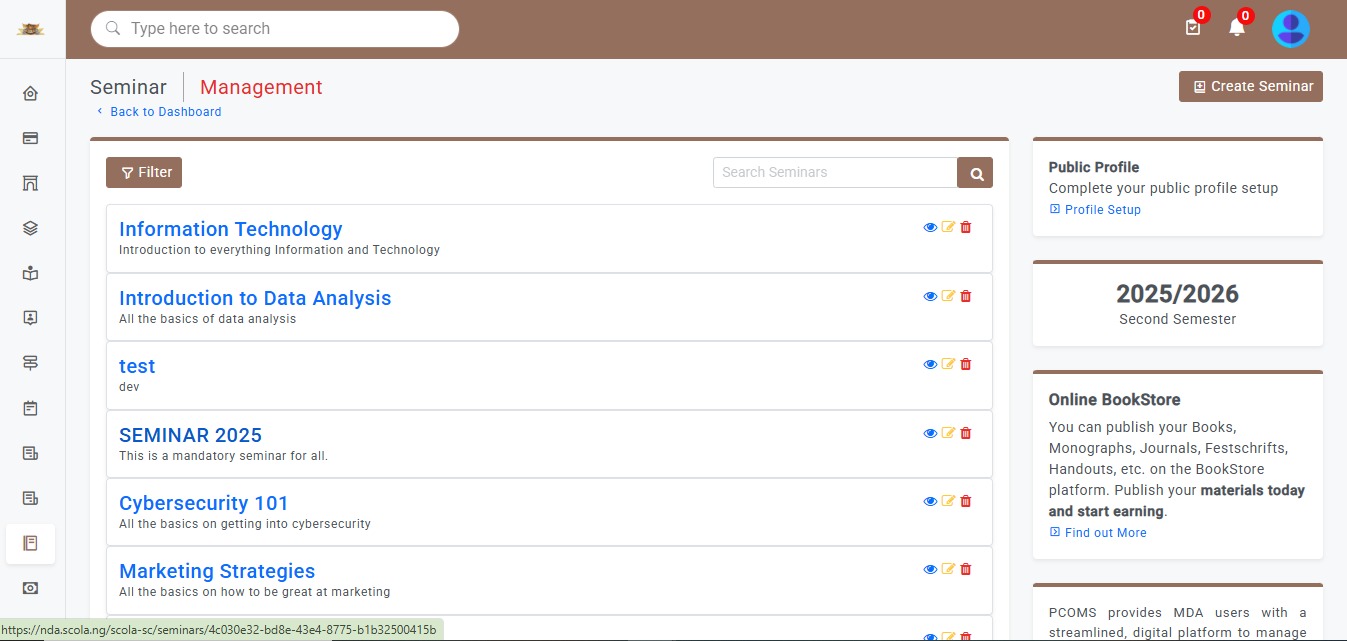The width and height of the screenshot is (1347, 641).
Task: Select the highlighted seminar book sidebar item
Action: click(30, 543)
